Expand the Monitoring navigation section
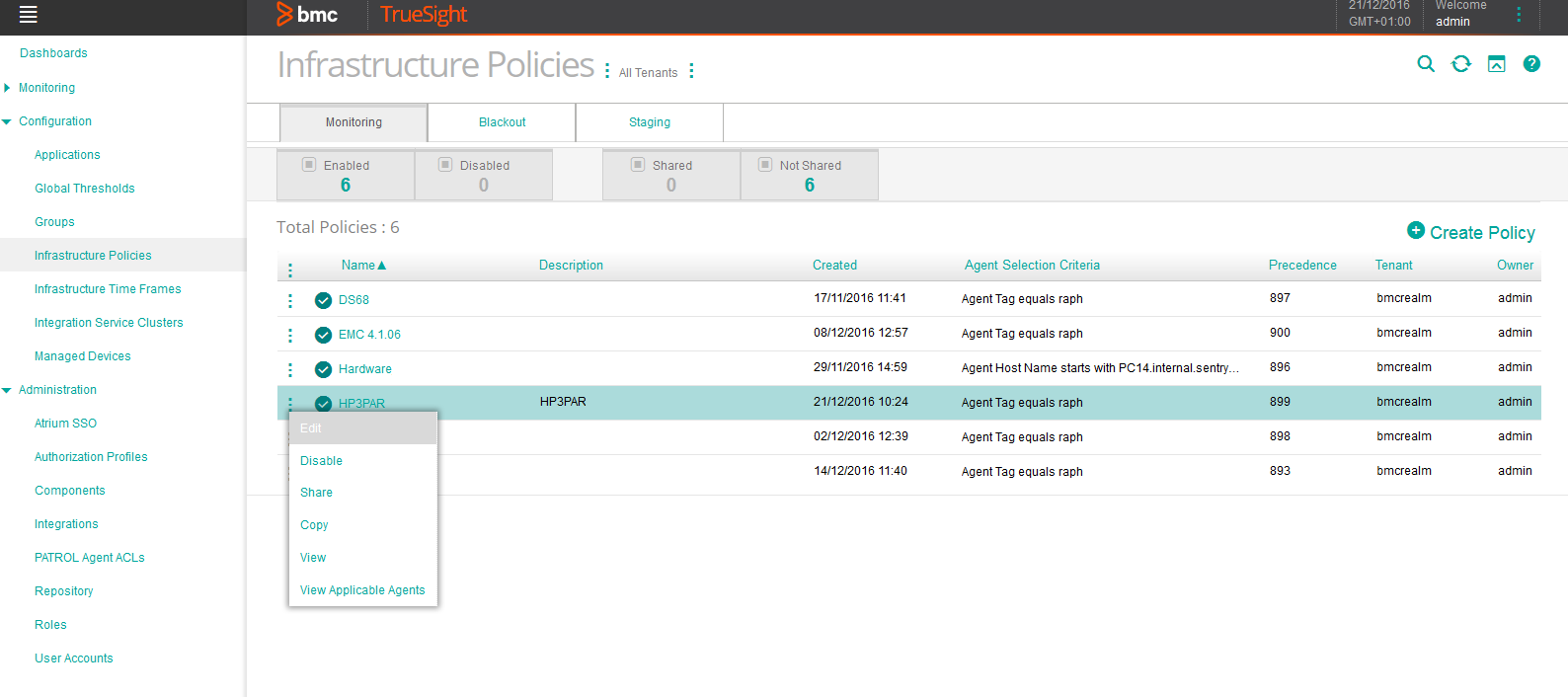 tap(7, 88)
